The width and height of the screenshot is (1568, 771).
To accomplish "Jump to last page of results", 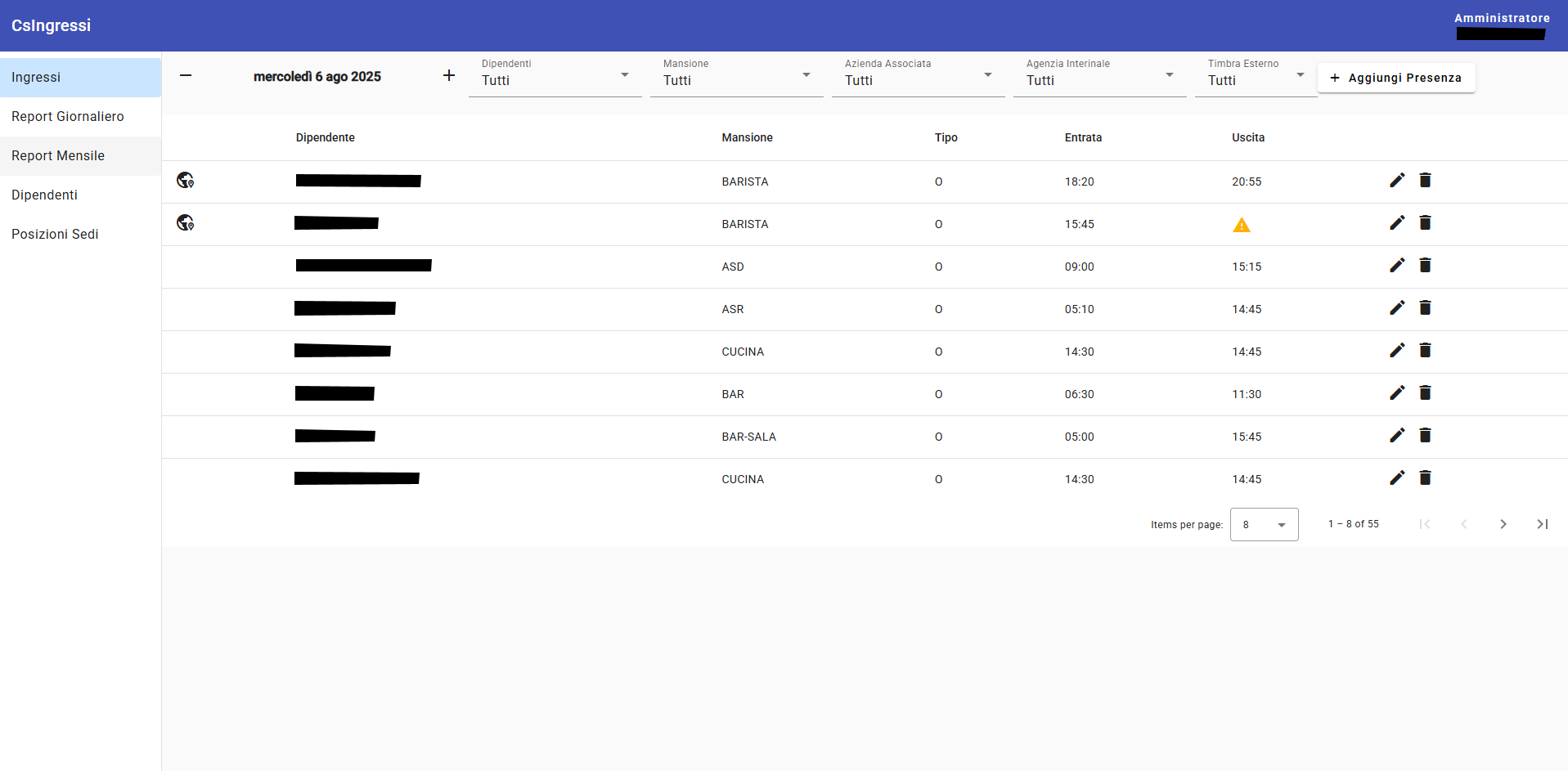I will coord(1543,524).
